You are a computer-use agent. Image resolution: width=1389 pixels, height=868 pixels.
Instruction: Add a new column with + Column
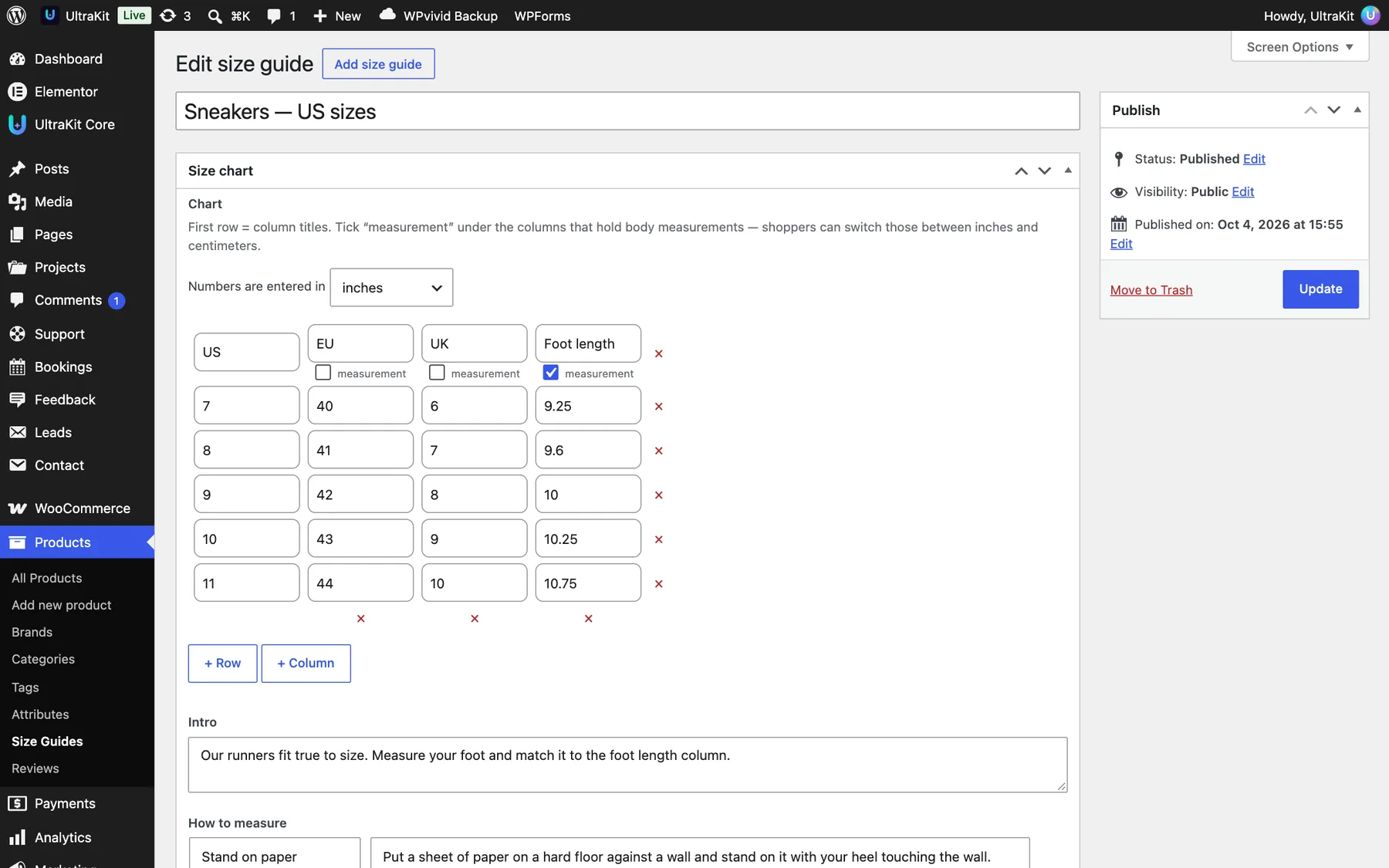click(306, 664)
